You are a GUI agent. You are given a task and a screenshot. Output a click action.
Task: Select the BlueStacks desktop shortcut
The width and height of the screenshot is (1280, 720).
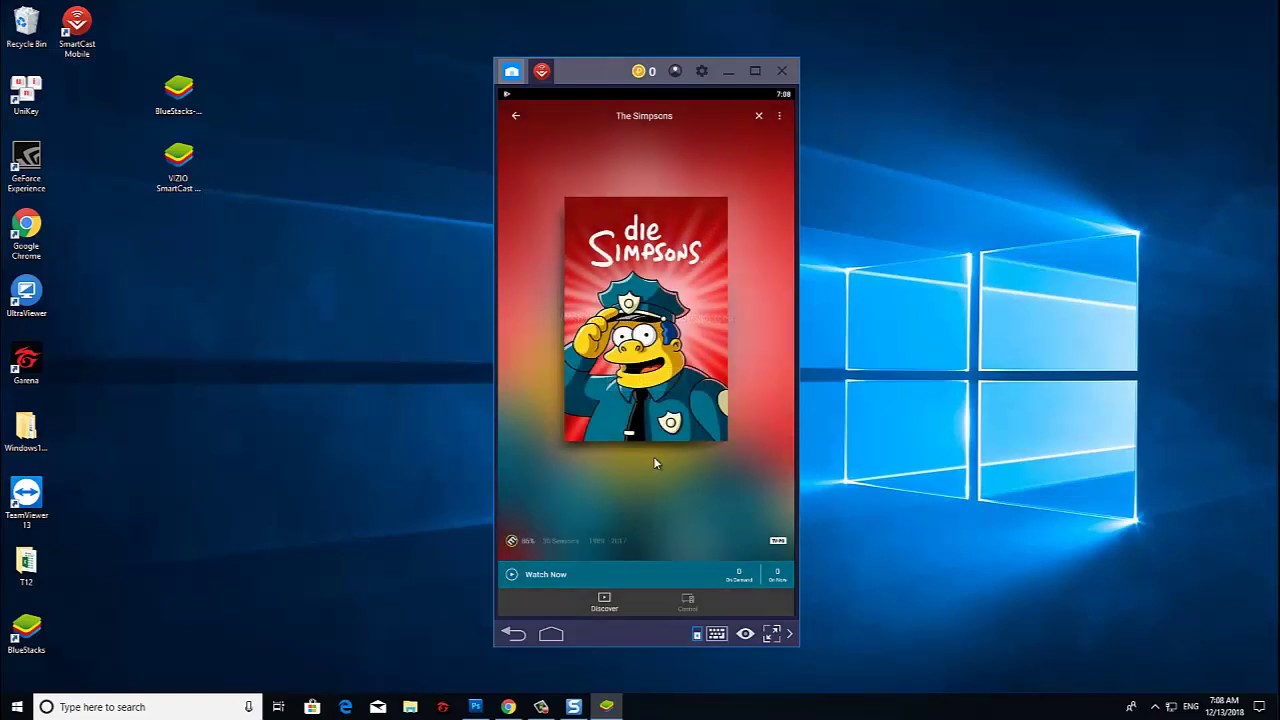click(26, 634)
